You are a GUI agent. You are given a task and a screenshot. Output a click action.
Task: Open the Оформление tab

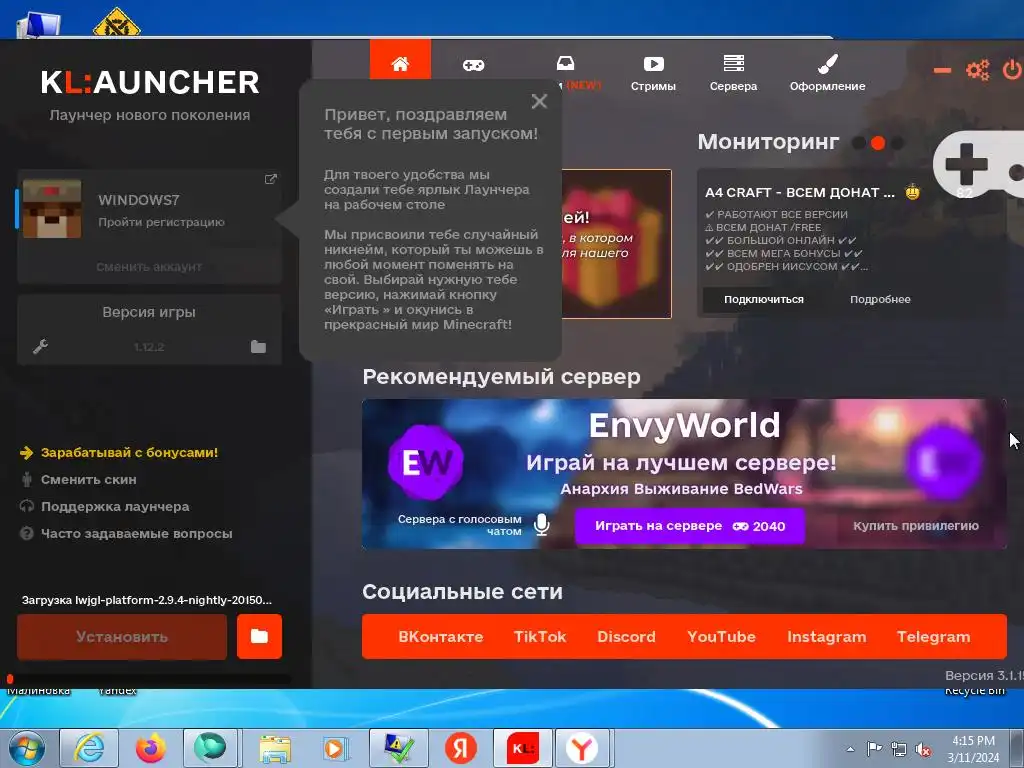(827, 73)
